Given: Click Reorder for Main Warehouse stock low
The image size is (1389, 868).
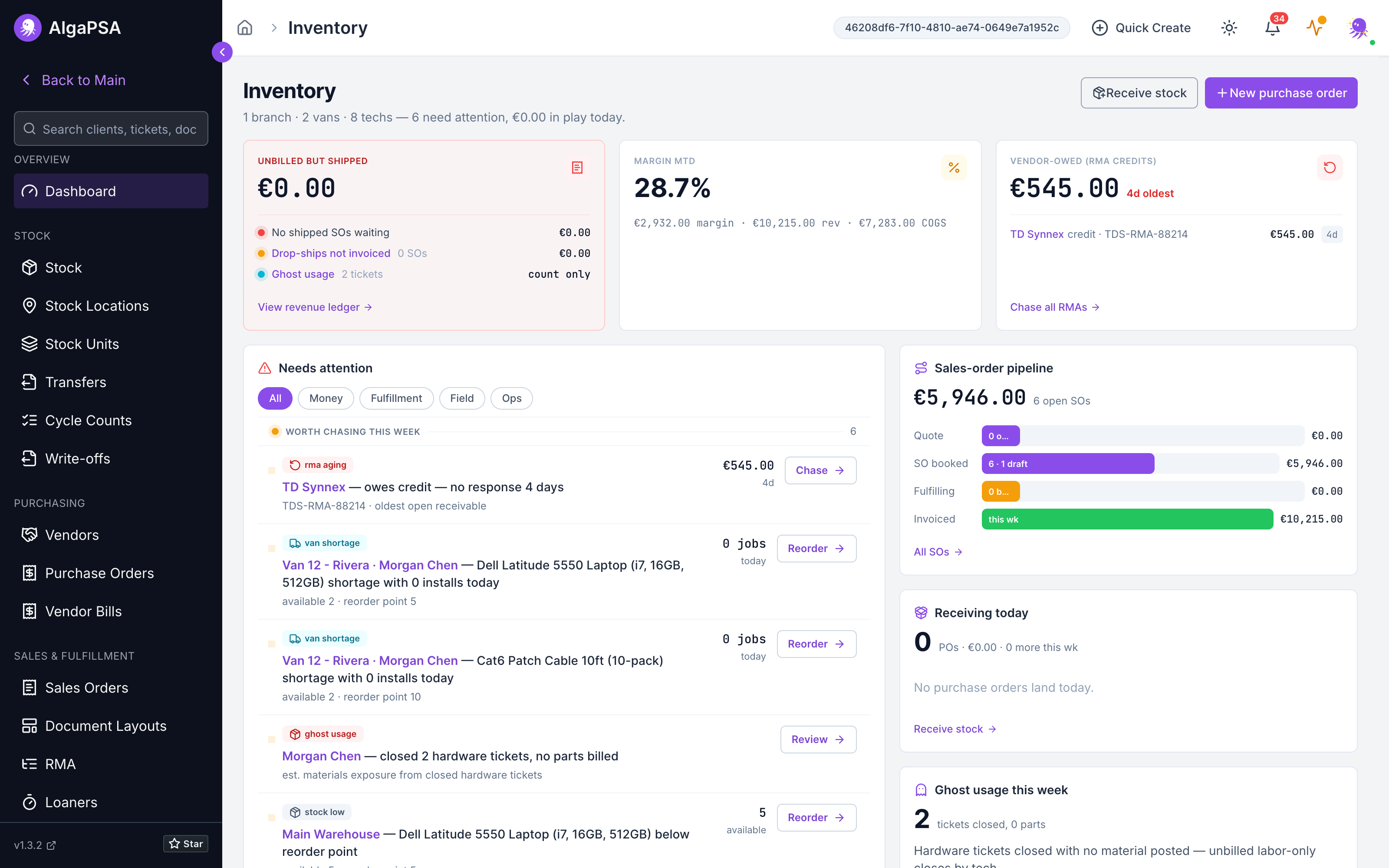Looking at the screenshot, I should click(x=816, y=818).
